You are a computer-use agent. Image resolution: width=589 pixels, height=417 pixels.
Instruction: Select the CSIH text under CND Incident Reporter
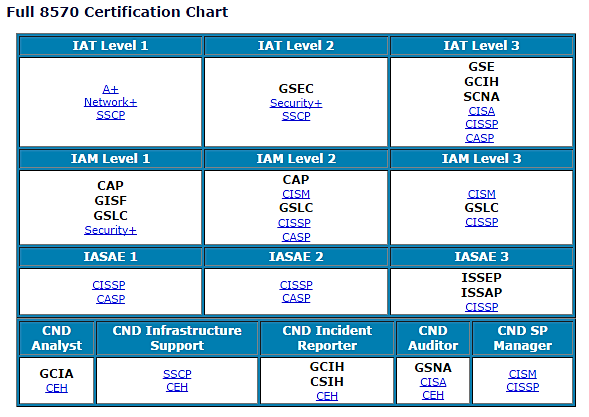(x=327, y=382)
